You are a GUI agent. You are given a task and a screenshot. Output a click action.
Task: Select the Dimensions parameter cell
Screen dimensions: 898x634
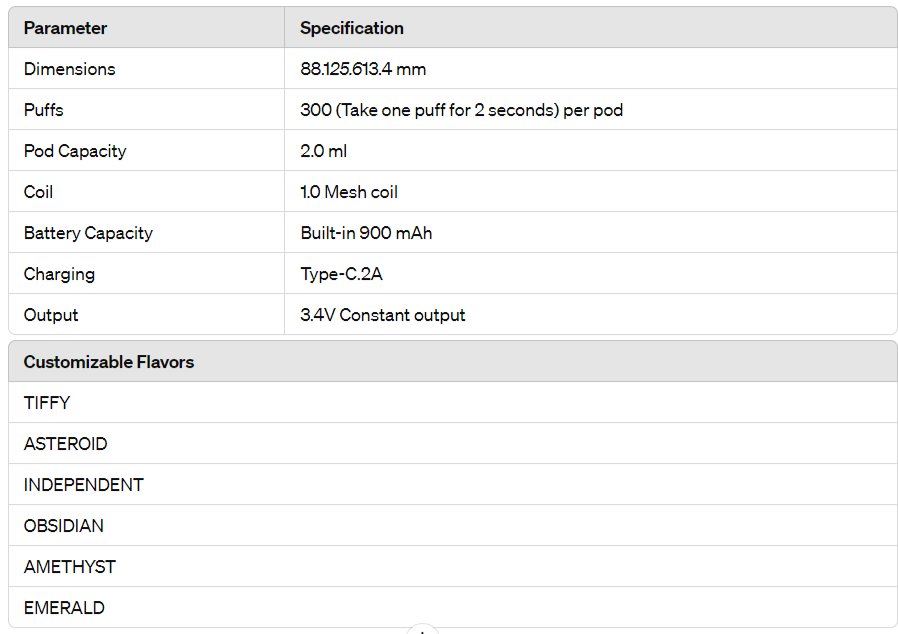(x=147, y=69)
